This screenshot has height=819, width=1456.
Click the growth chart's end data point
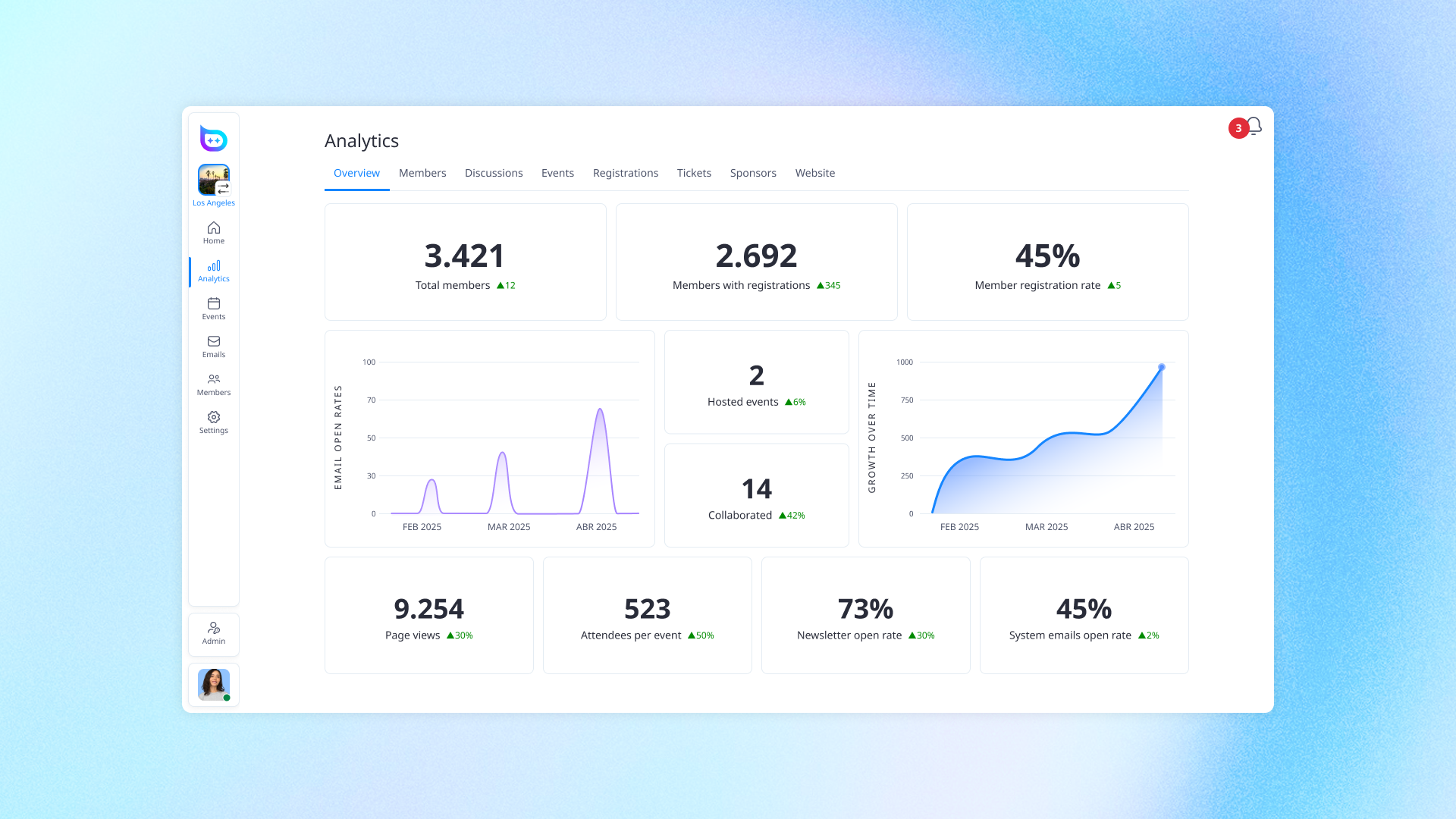pos(1161,367)
